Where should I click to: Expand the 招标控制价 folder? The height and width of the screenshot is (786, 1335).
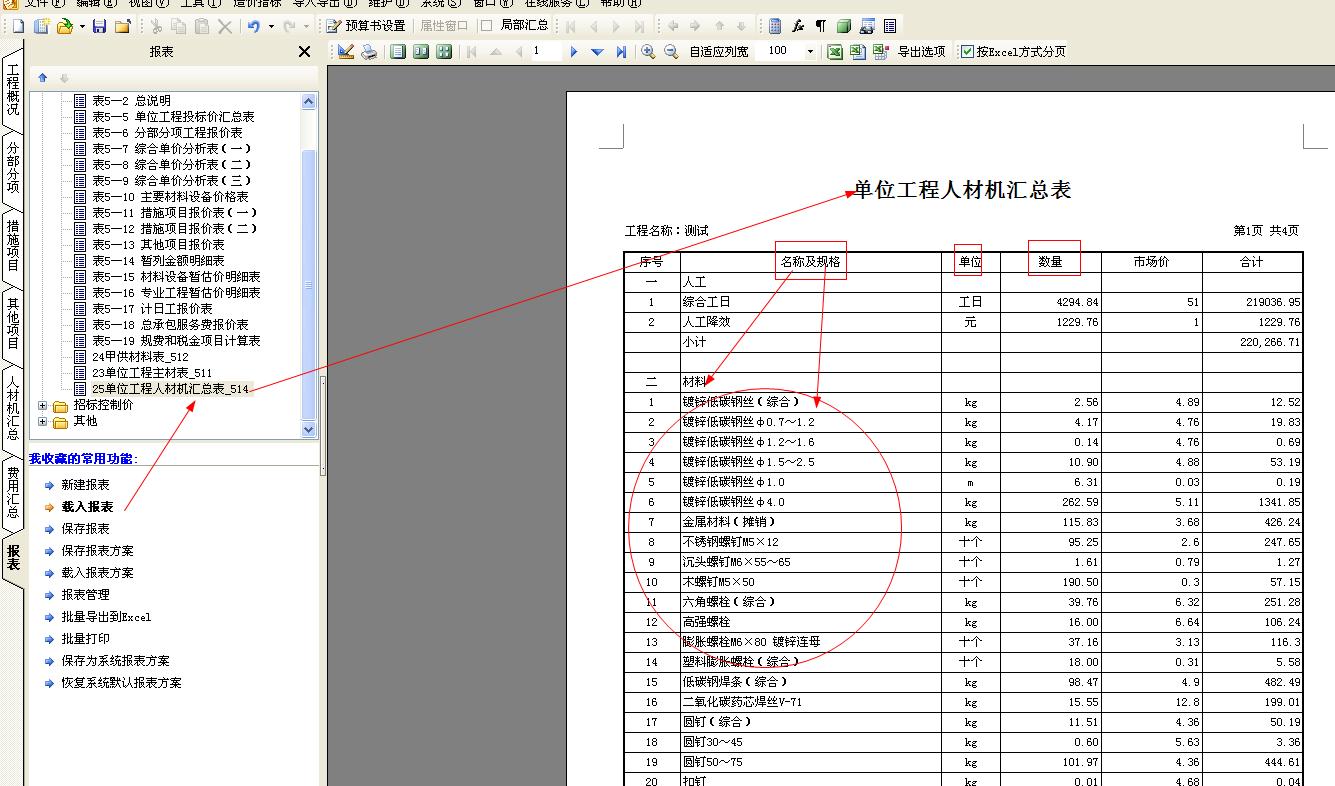click(42, 405)
